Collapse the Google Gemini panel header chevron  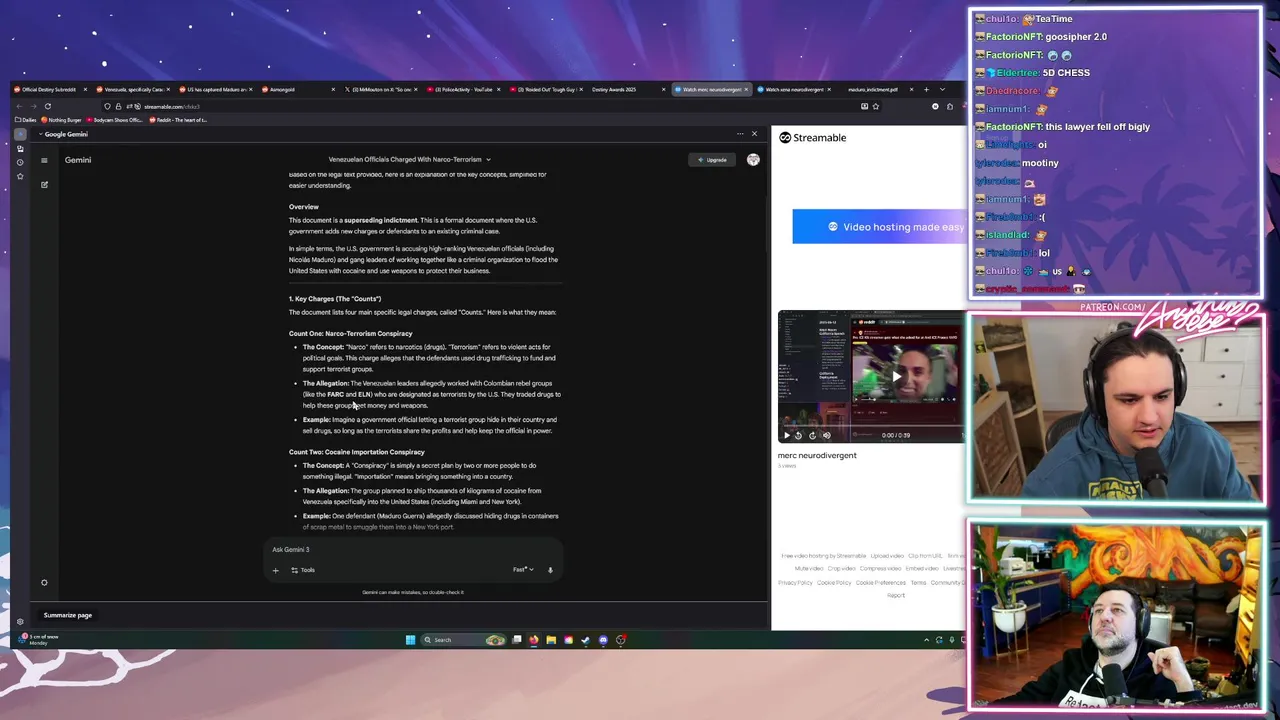(x=39, y=134)
